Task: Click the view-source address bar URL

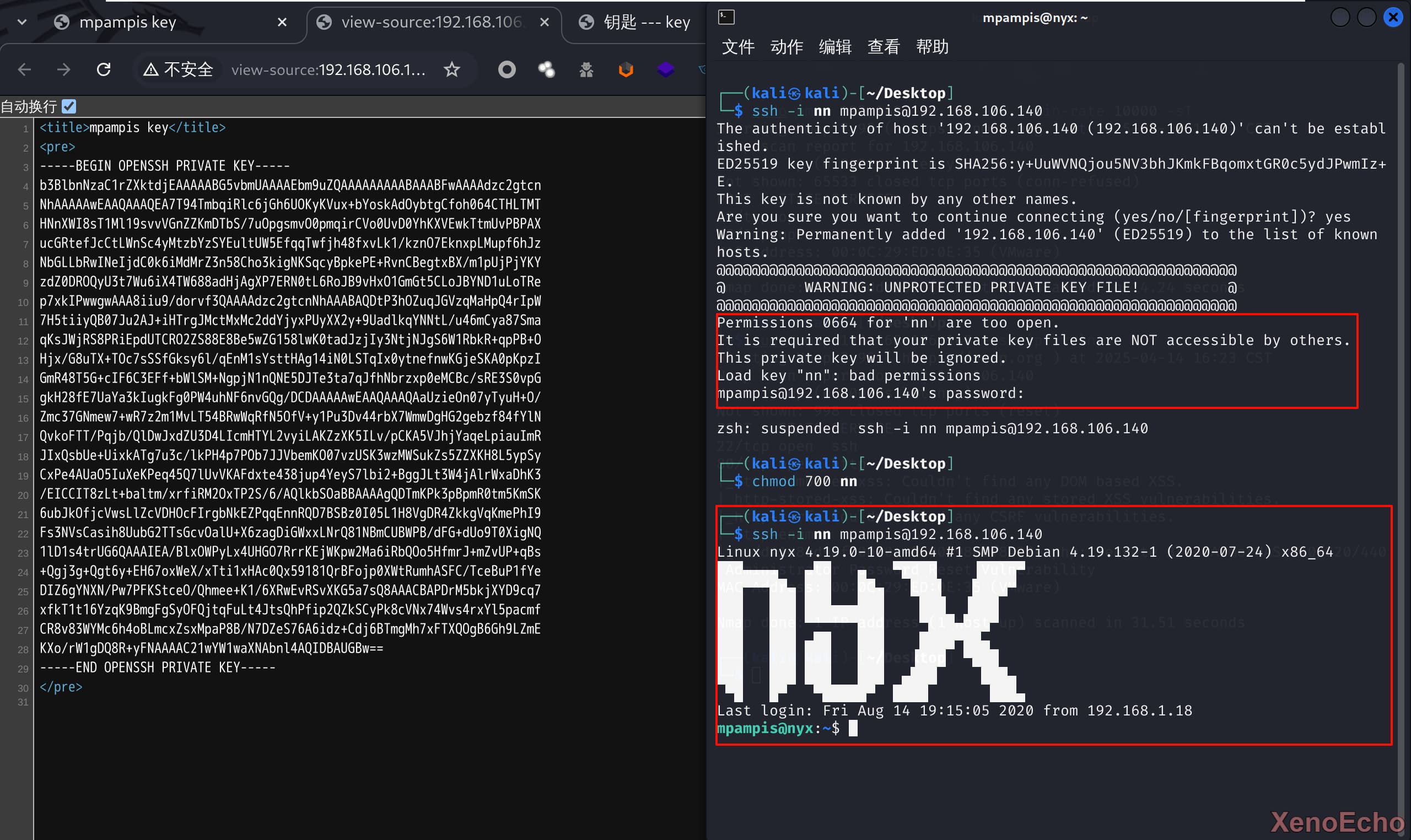Action: 328,69
